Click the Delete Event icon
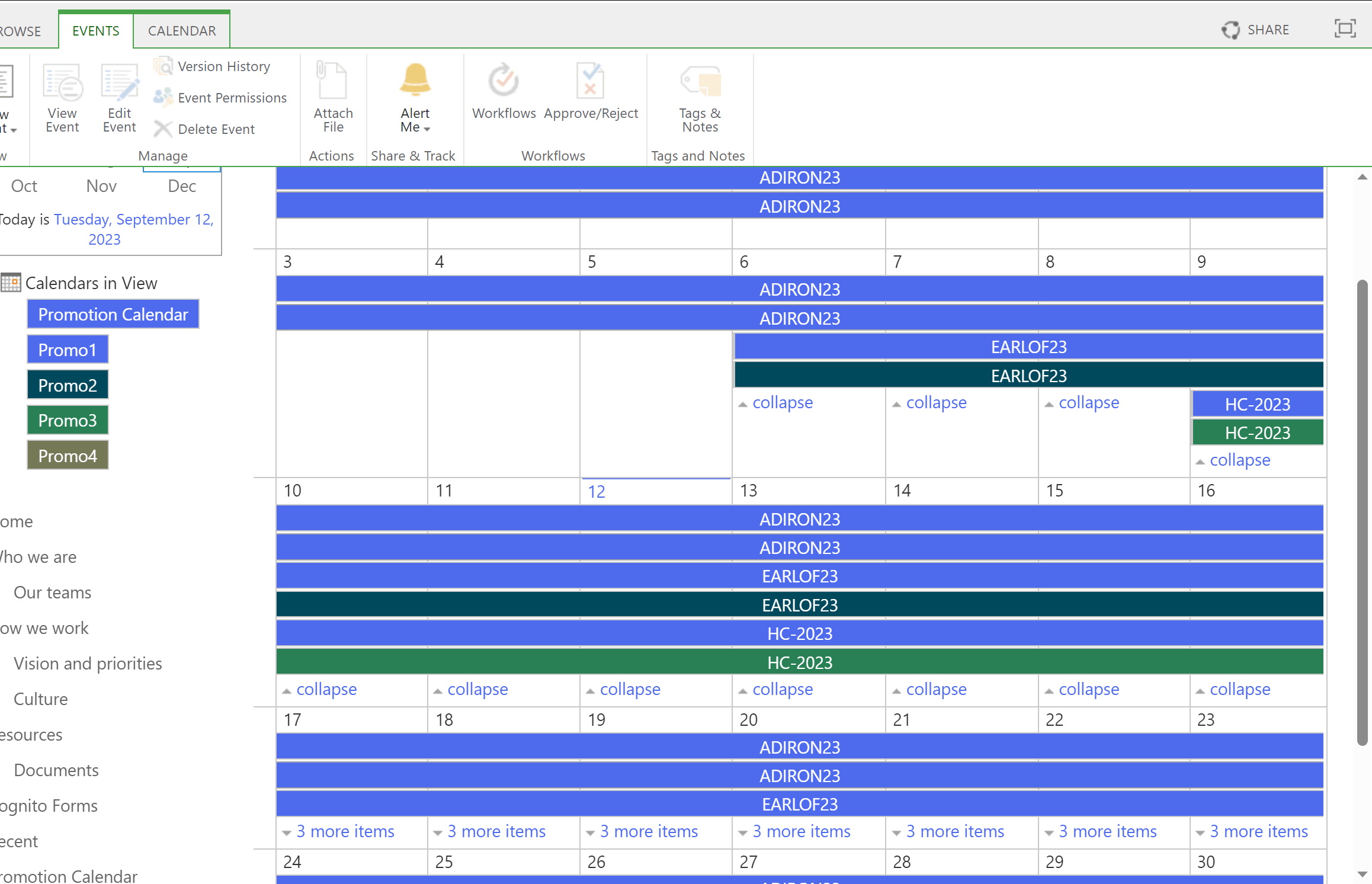1372x884 pixels. (x=163, y=129)
